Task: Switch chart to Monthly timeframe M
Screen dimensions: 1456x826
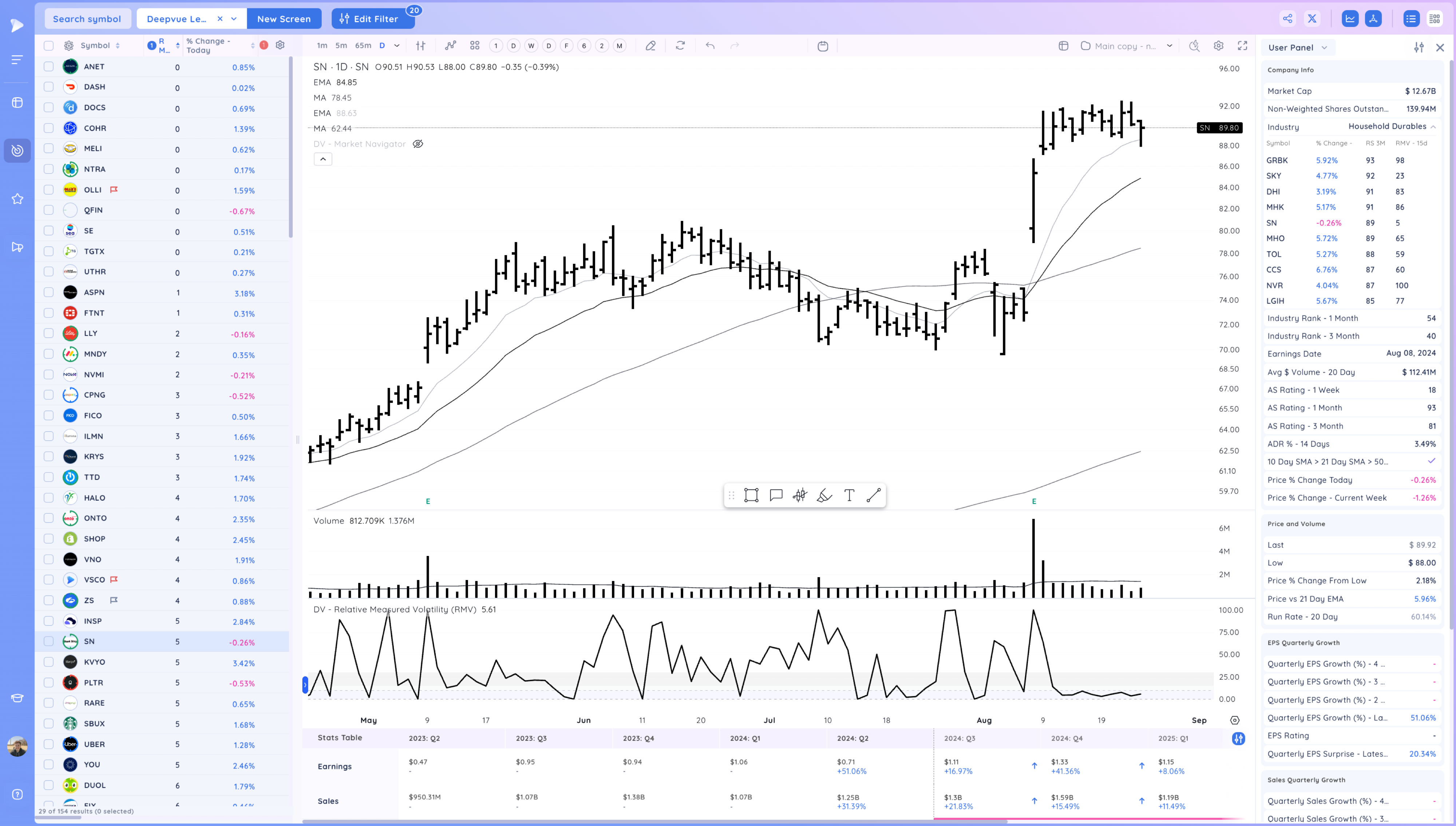Action: 618,45
